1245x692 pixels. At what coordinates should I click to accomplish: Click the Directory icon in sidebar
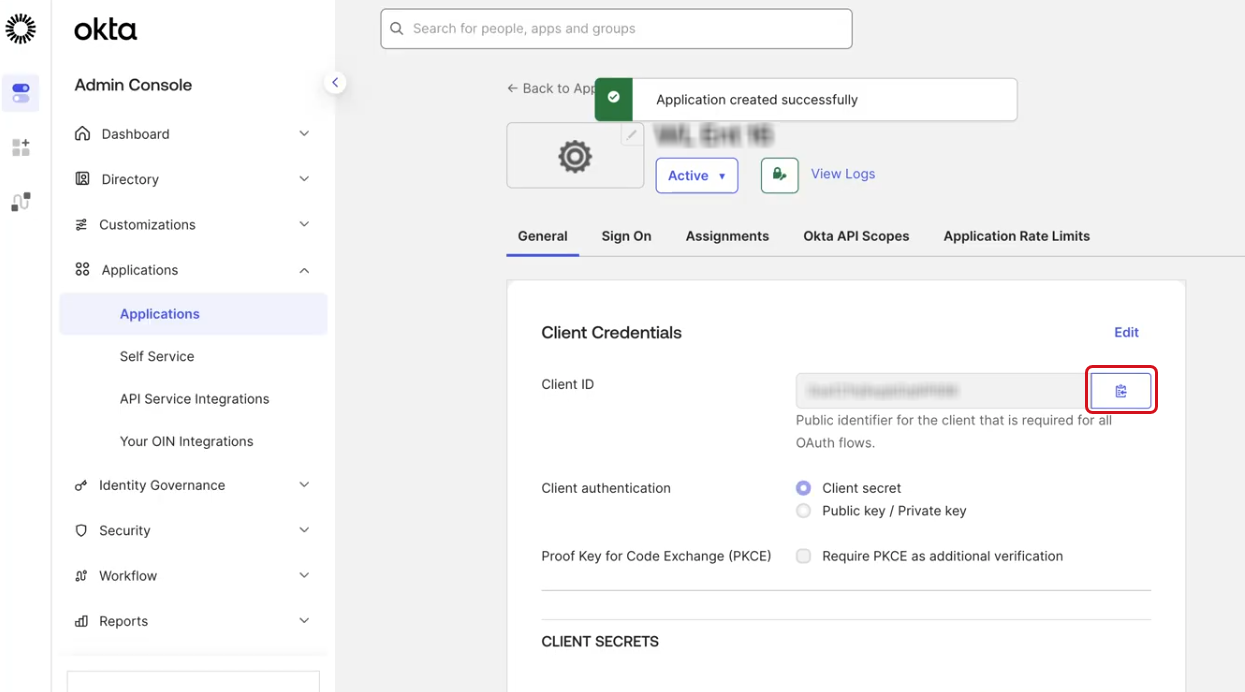82,179
